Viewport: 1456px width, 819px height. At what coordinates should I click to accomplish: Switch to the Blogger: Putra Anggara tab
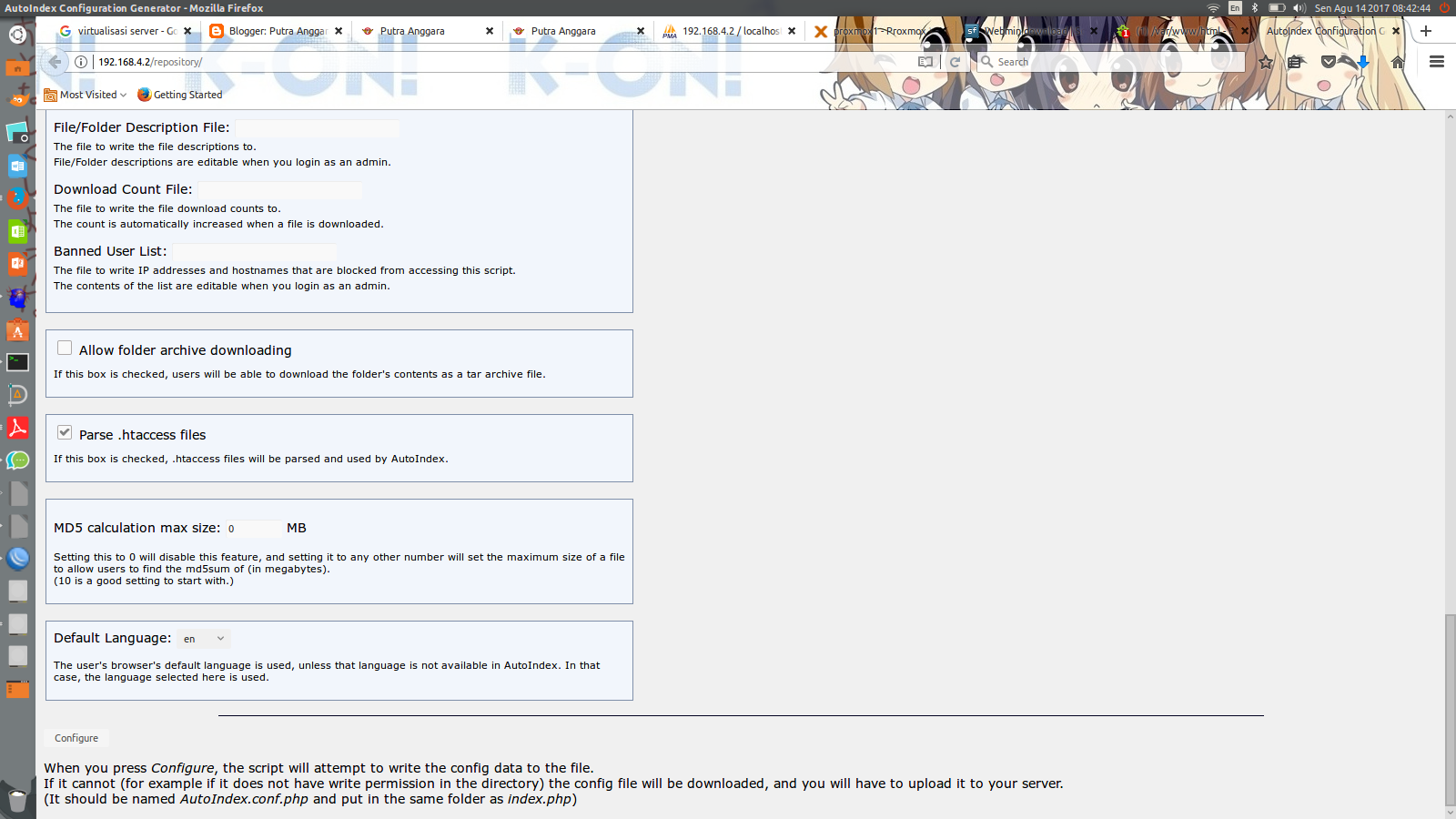pos(277,31)
